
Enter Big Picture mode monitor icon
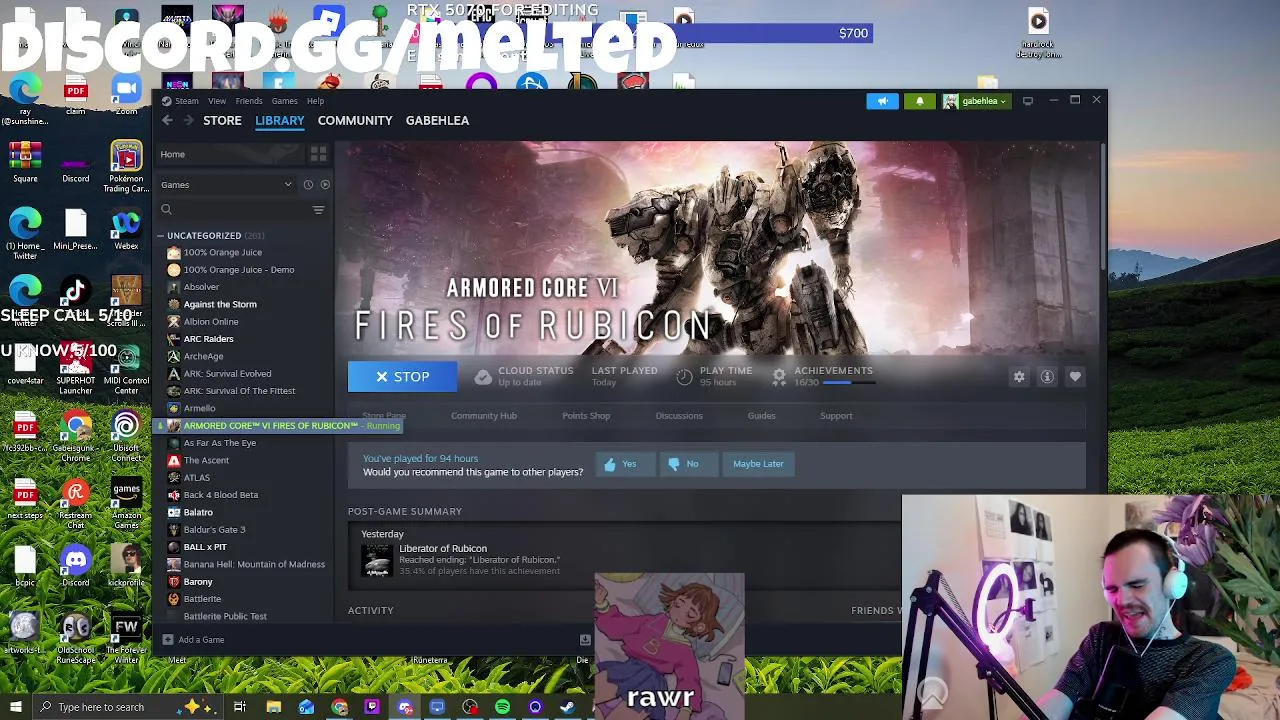click(1028, 101)
